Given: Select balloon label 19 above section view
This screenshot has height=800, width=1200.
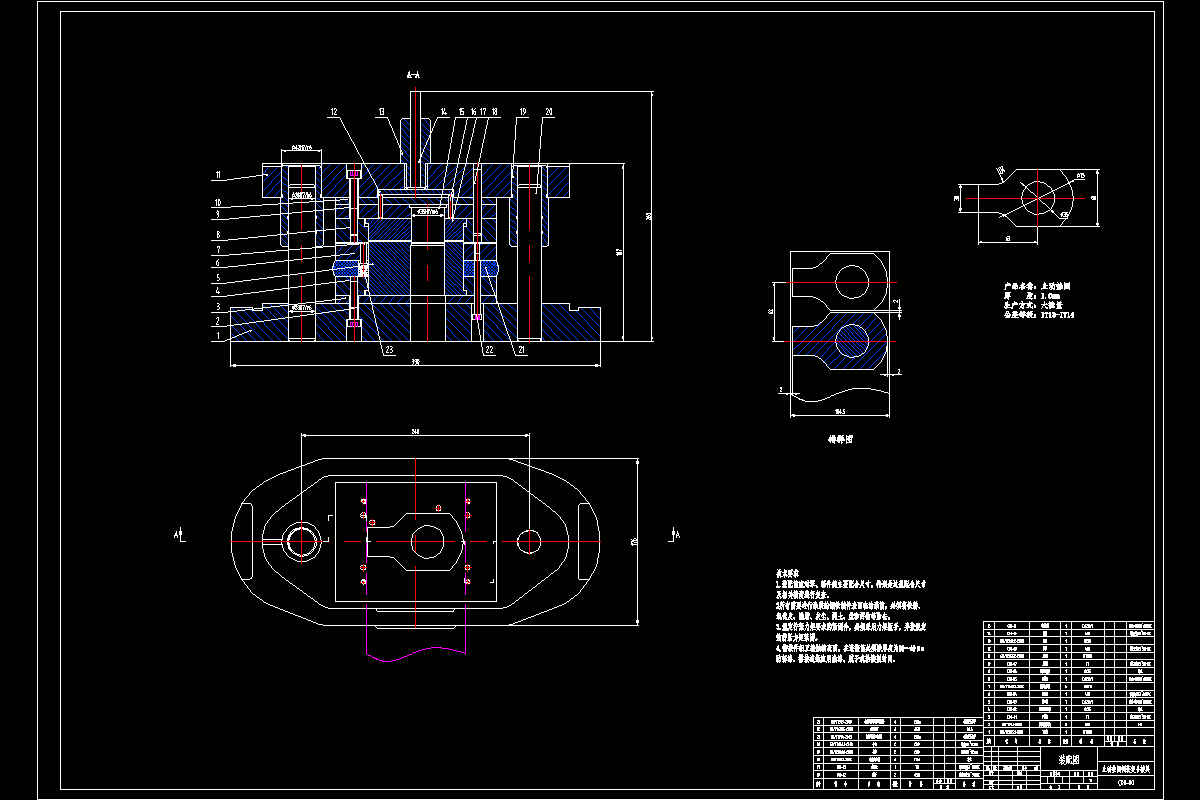Looking at the screenshot, I should 523,112.
